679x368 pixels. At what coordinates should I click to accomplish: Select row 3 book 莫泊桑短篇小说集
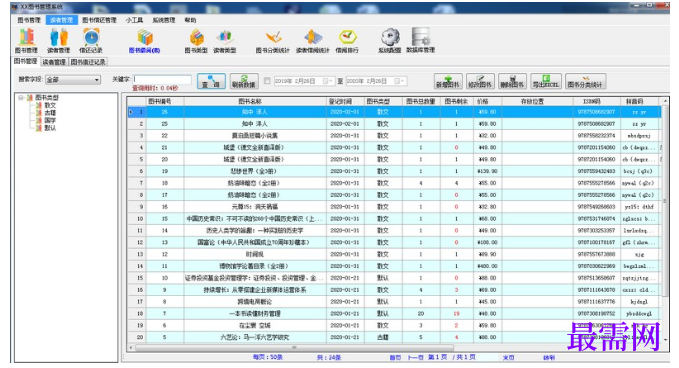tap(394, 136)
